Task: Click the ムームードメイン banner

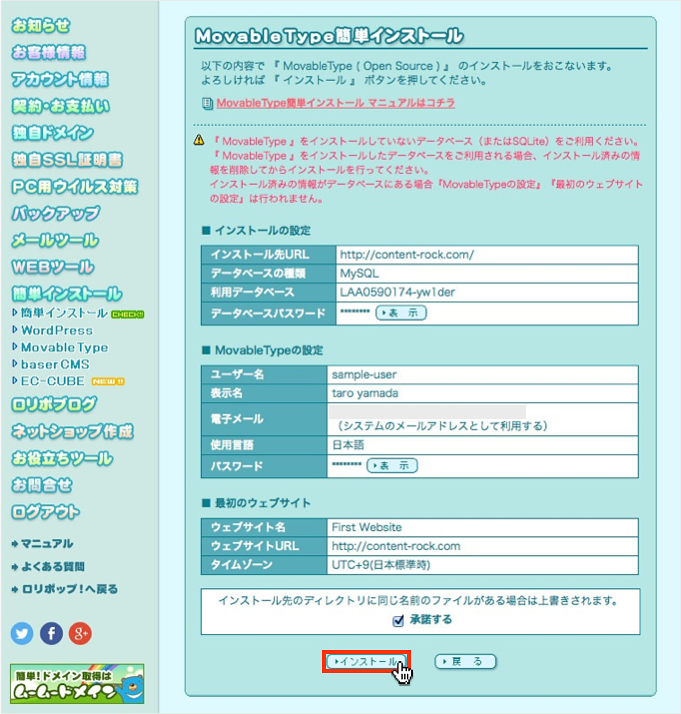Action: pos(77,683)
